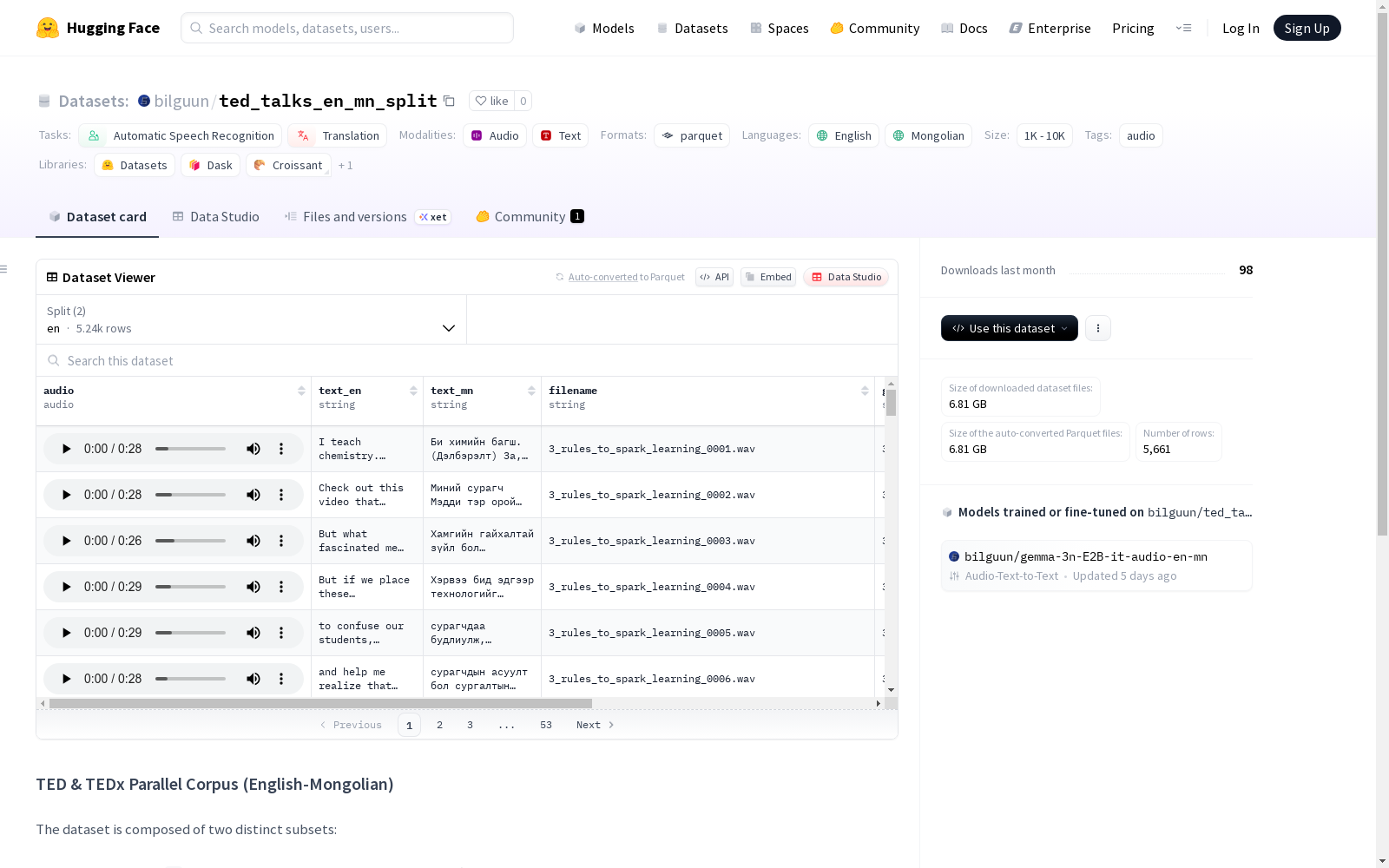The height and width of the screenshot is (868, 1389).
Task: Play audio for 3_rules_to_spark_learning_0006.wav
Action: [66, 679]
